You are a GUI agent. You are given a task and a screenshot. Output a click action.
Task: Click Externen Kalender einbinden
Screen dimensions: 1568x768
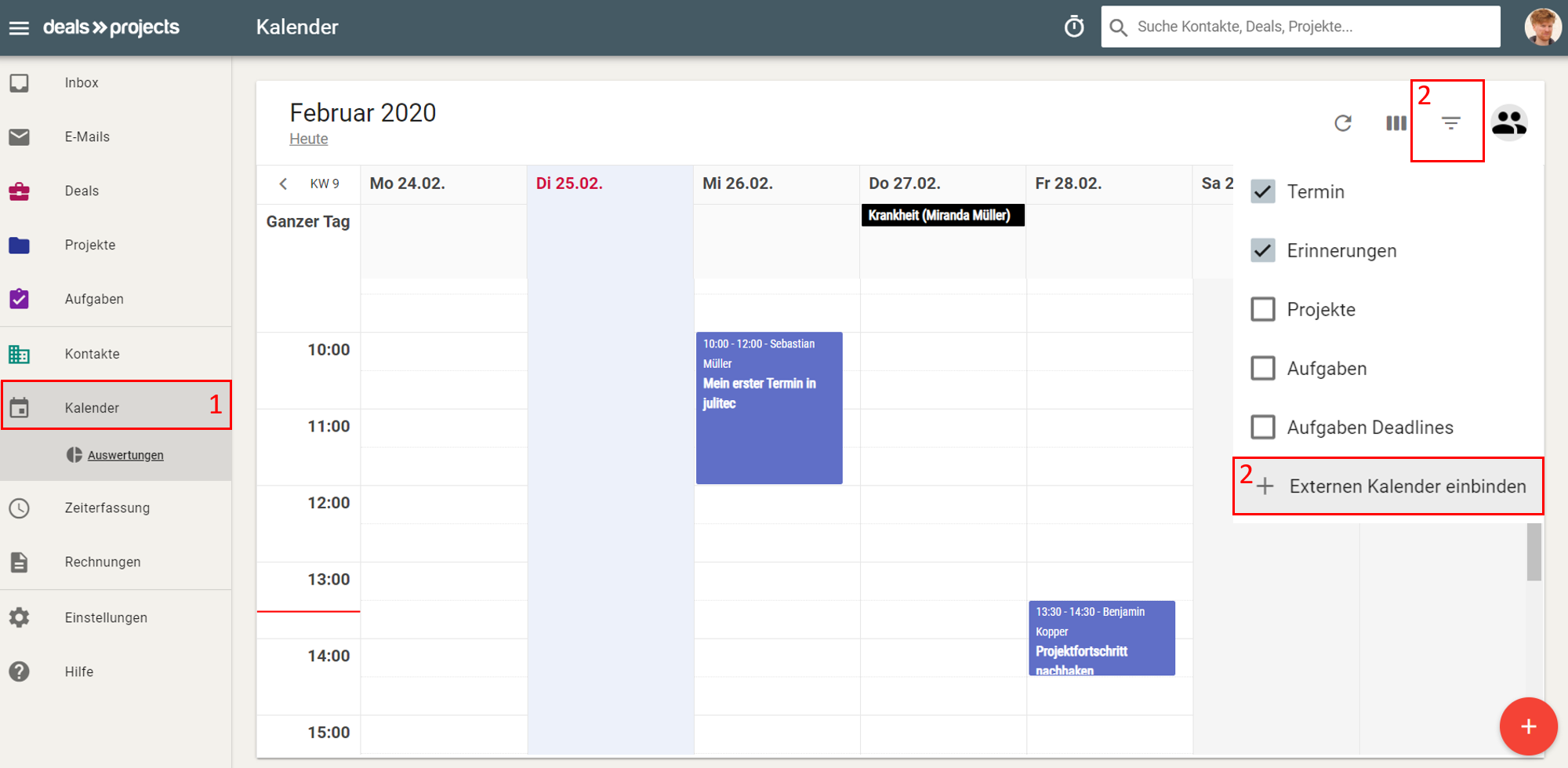[1388, 486]
